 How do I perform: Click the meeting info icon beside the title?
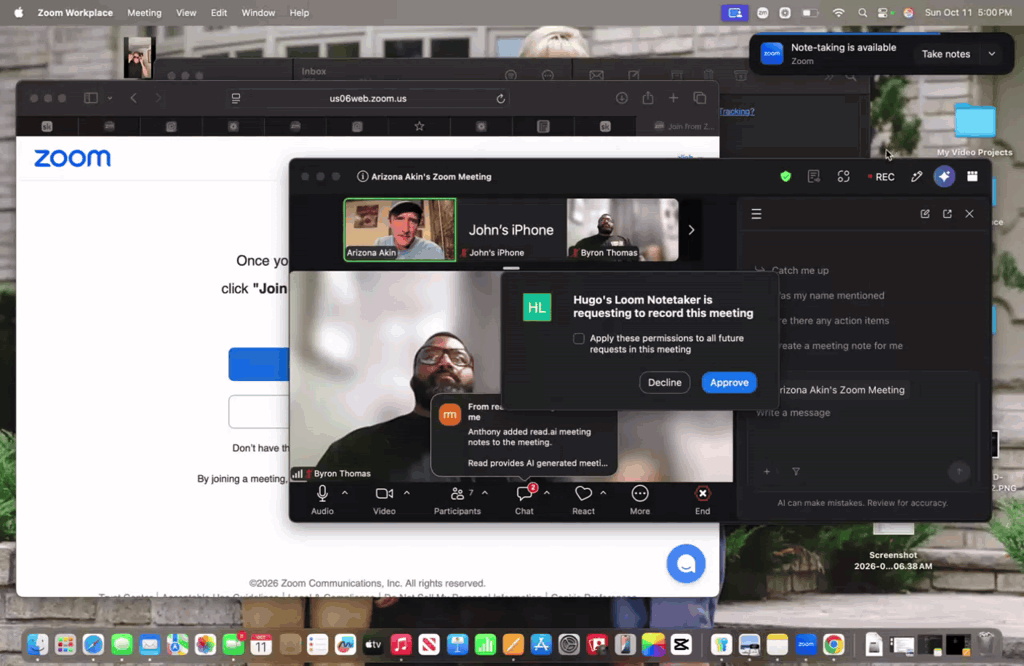(x=362, y=176)
